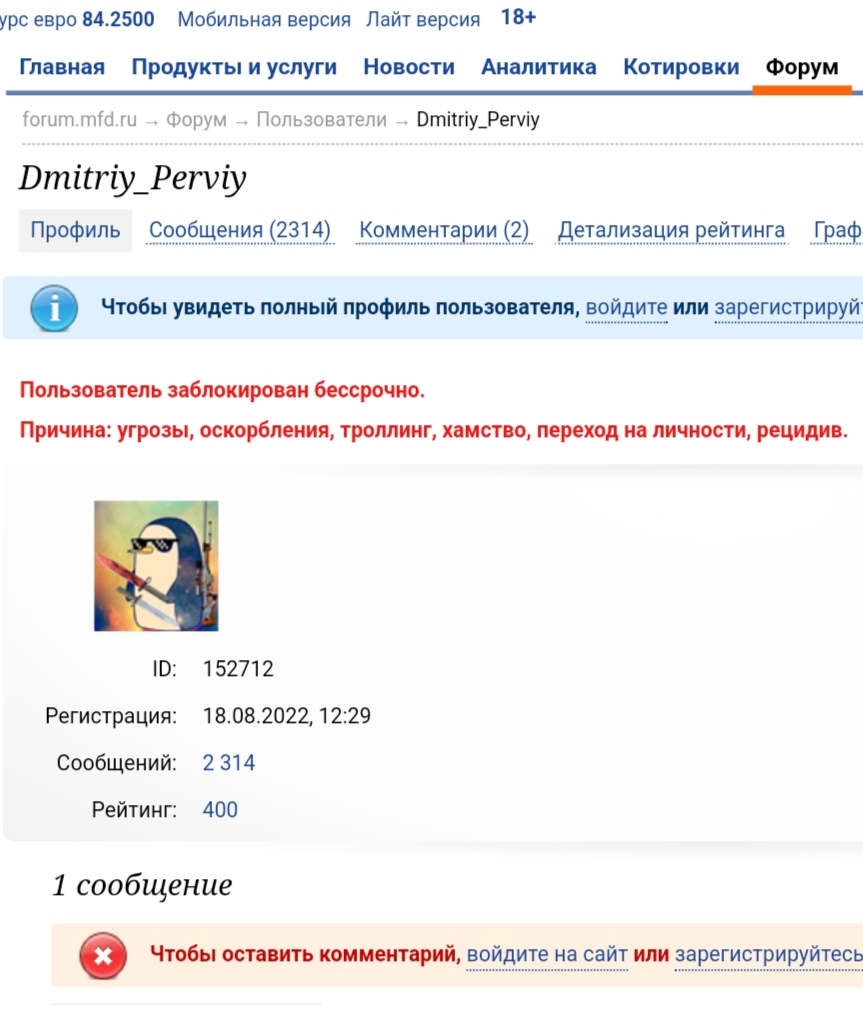Click the blue info icon in the banner

coord(54,308)
